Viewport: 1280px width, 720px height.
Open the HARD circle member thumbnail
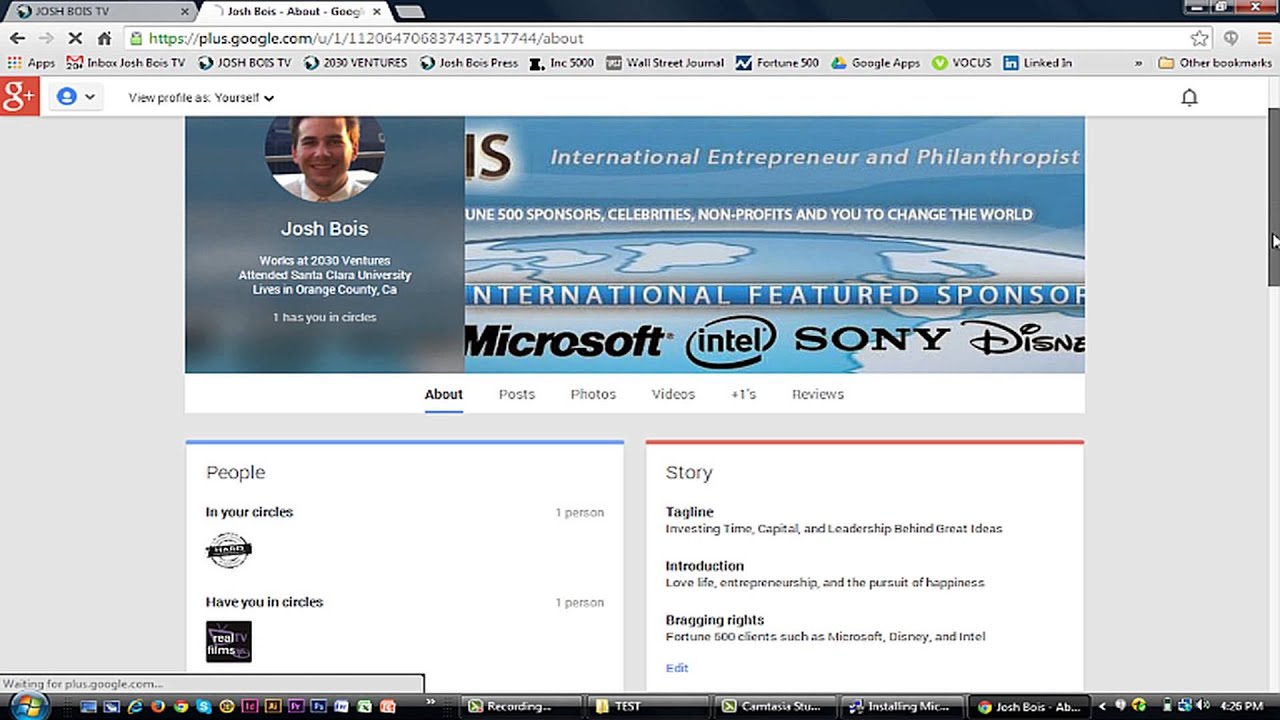[x=228, y=550]
